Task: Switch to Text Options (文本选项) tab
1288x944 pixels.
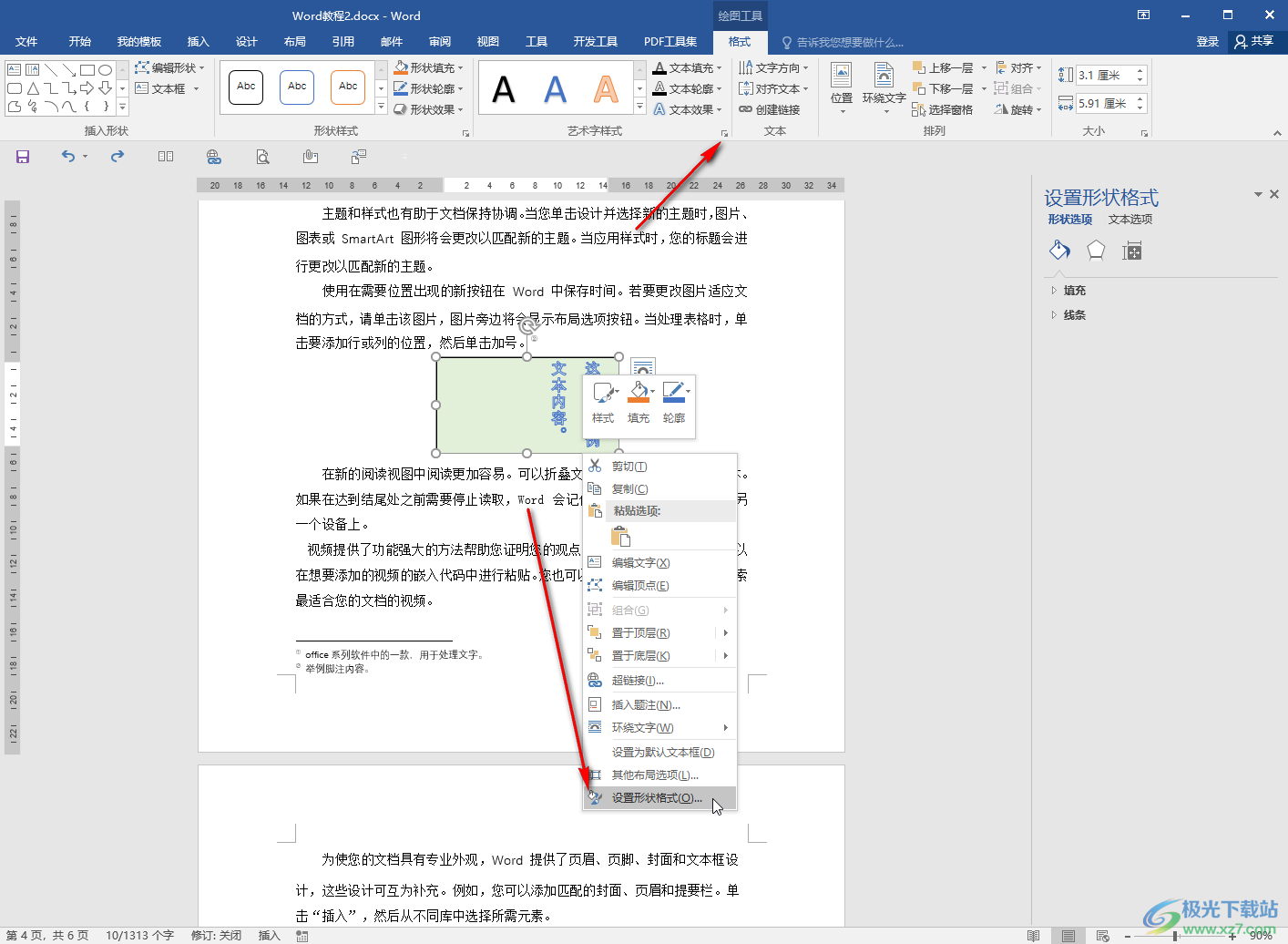Action: 1130,220
